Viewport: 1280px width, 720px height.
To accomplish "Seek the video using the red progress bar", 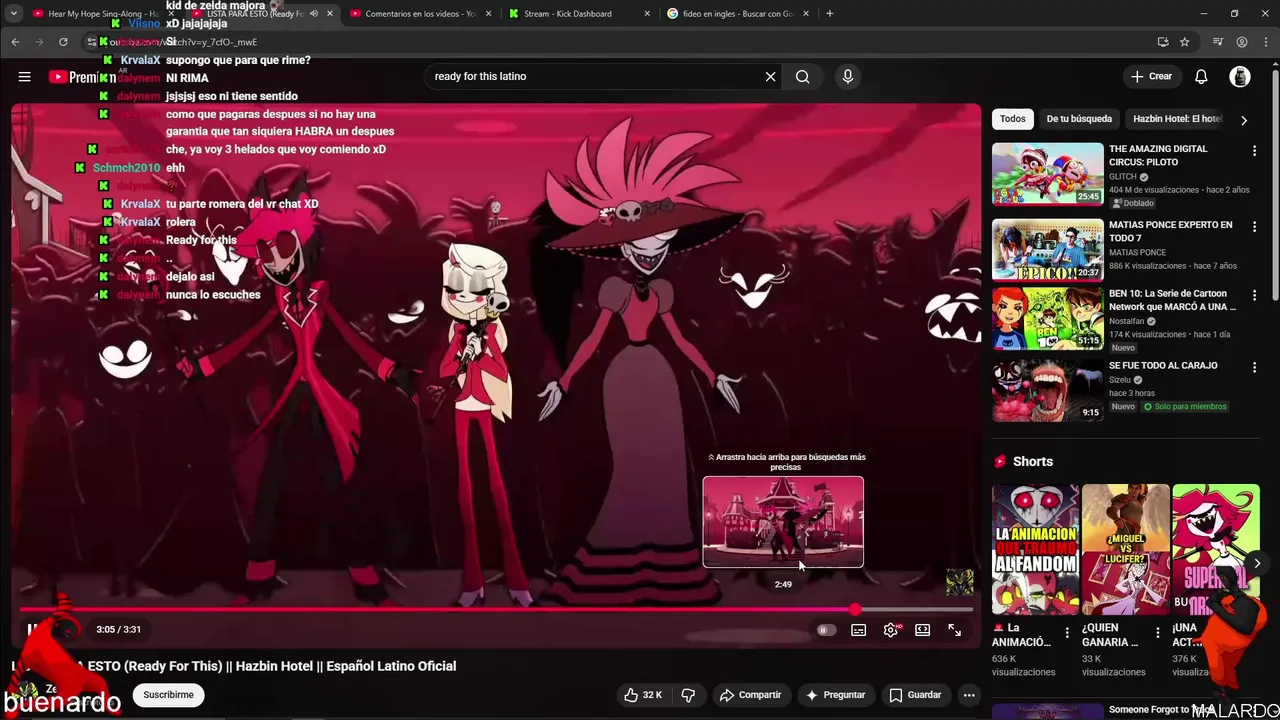I will [x=496, y=609].
